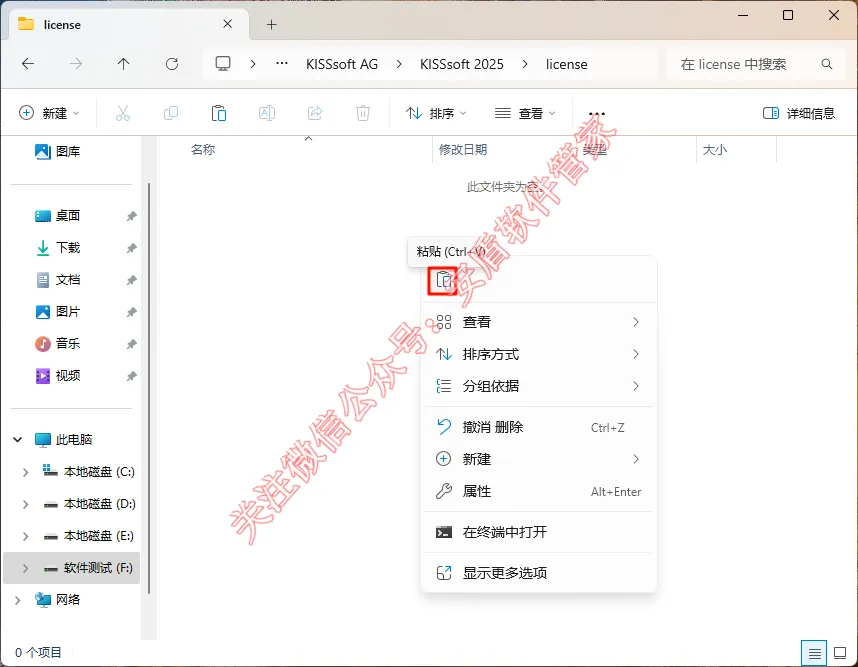This screenshot has width=858, height=667.
Task: Click the pin icon next to 下载
Action: [x=131, y=248]
